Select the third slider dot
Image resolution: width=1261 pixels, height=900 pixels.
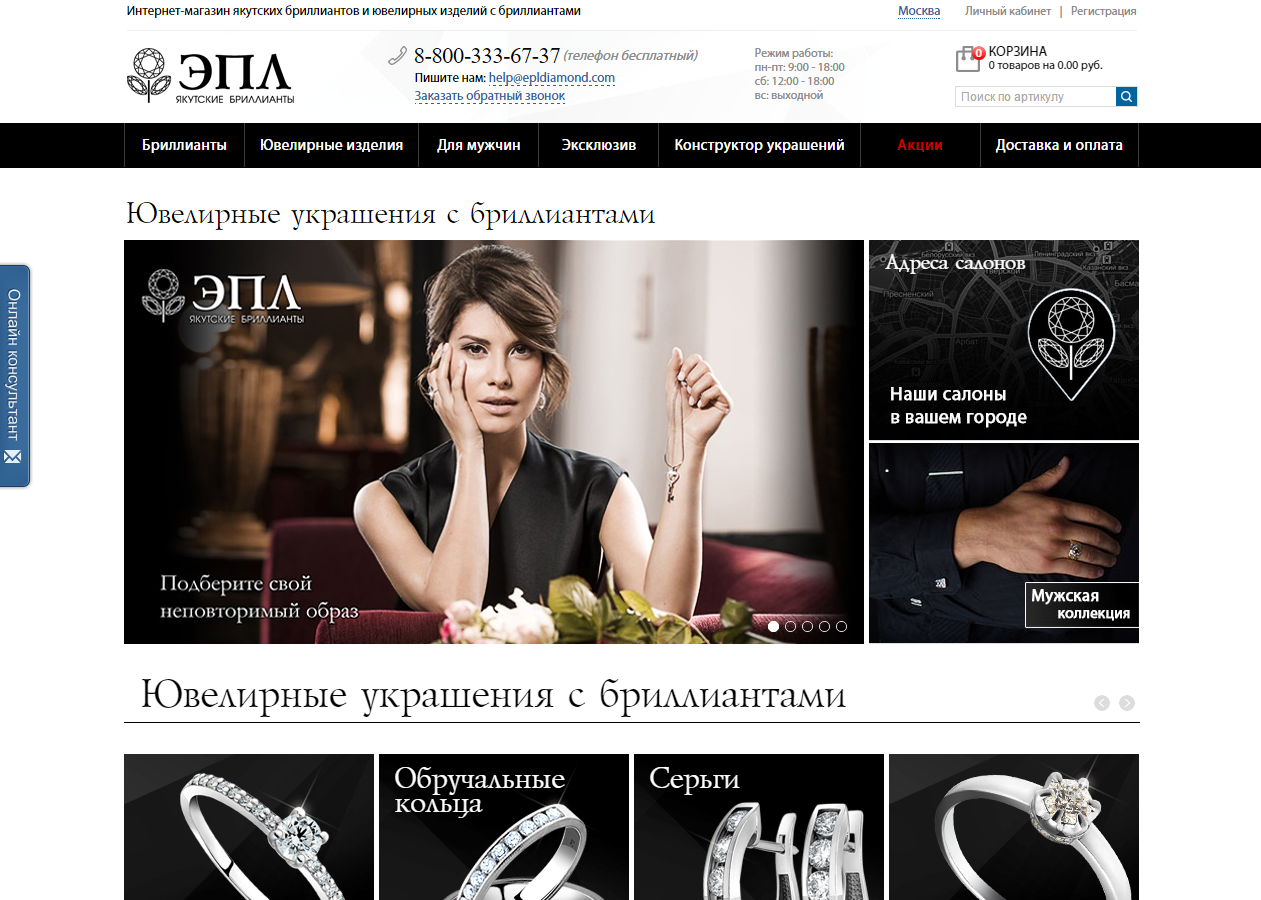[807, 626]
